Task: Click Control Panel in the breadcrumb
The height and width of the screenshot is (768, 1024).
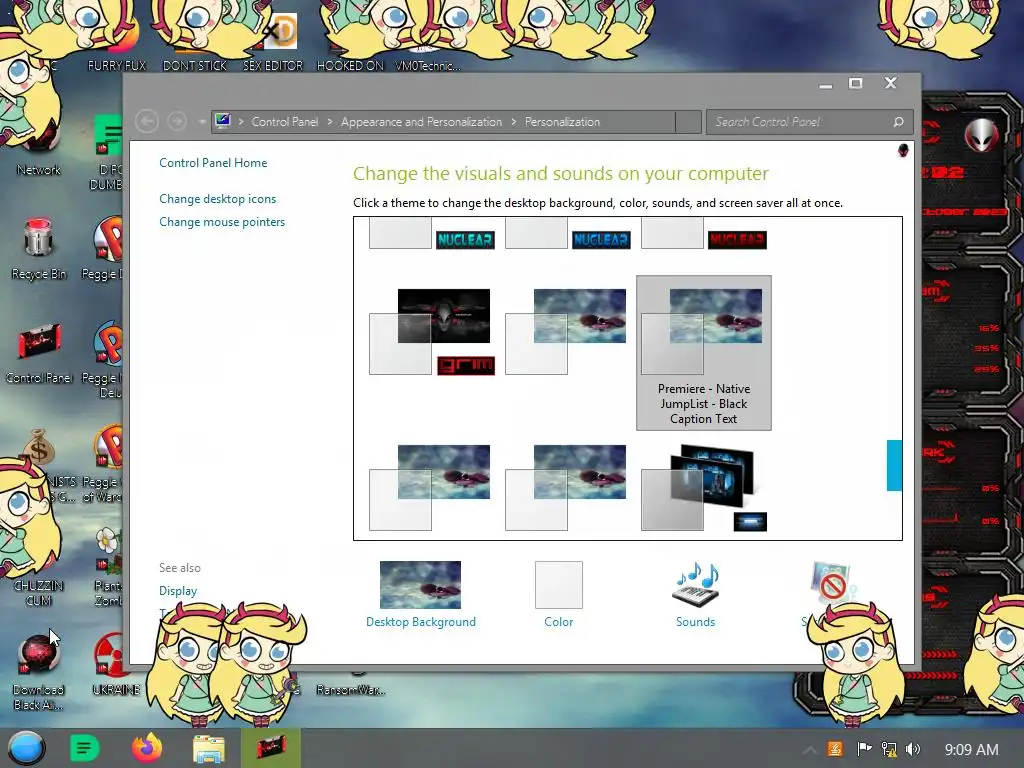Action: (x=285, y=122)
